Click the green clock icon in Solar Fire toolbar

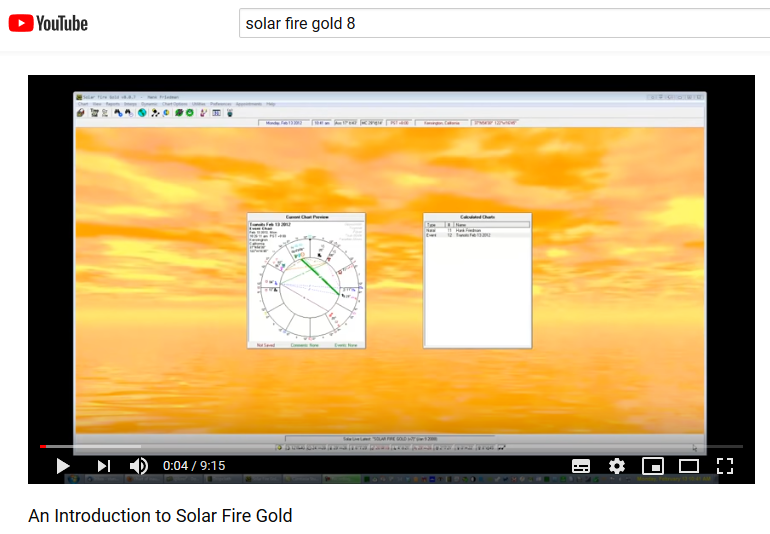click(x=190, y=113)
